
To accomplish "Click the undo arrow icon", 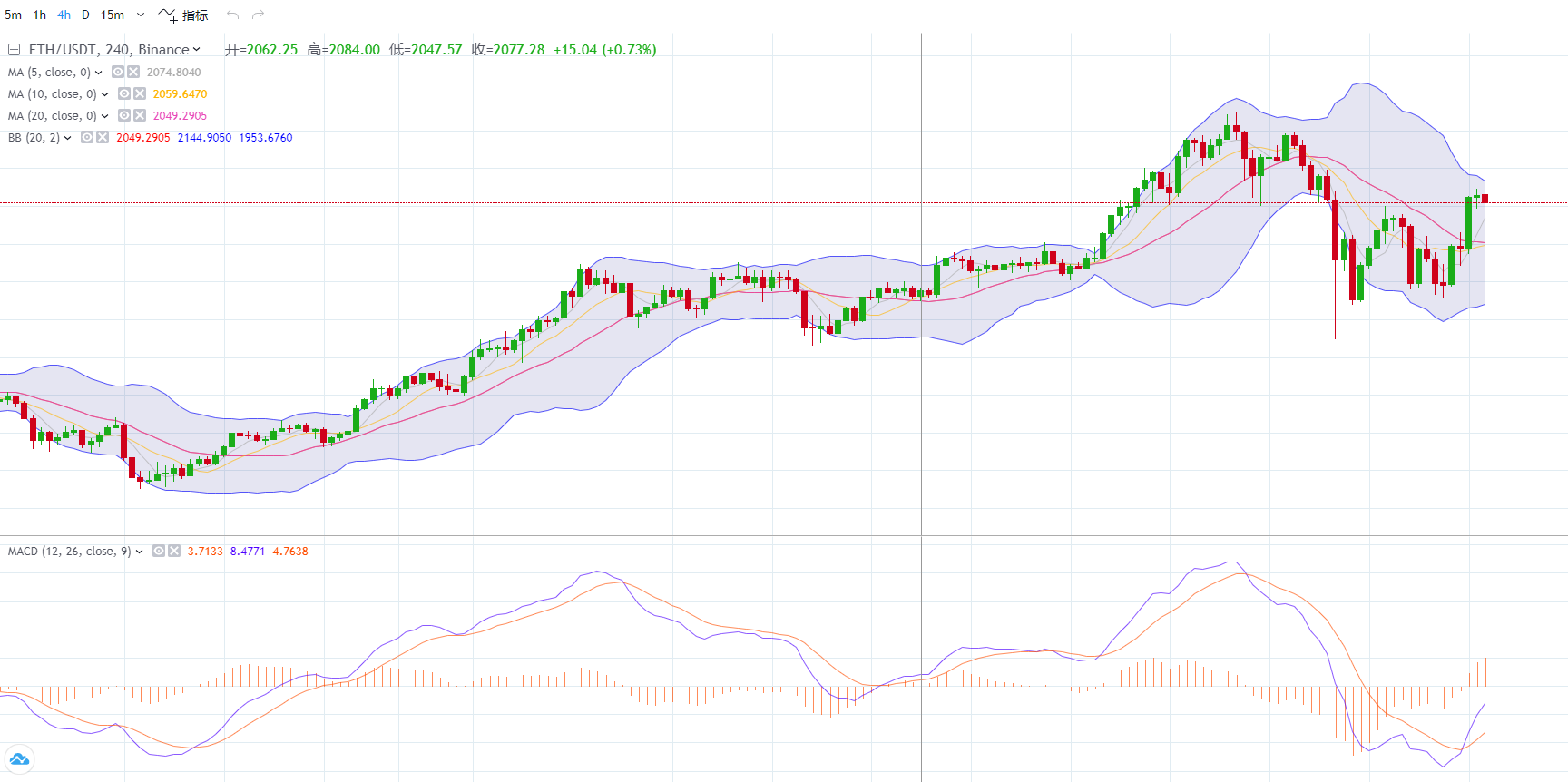I will tap(232, 15).
